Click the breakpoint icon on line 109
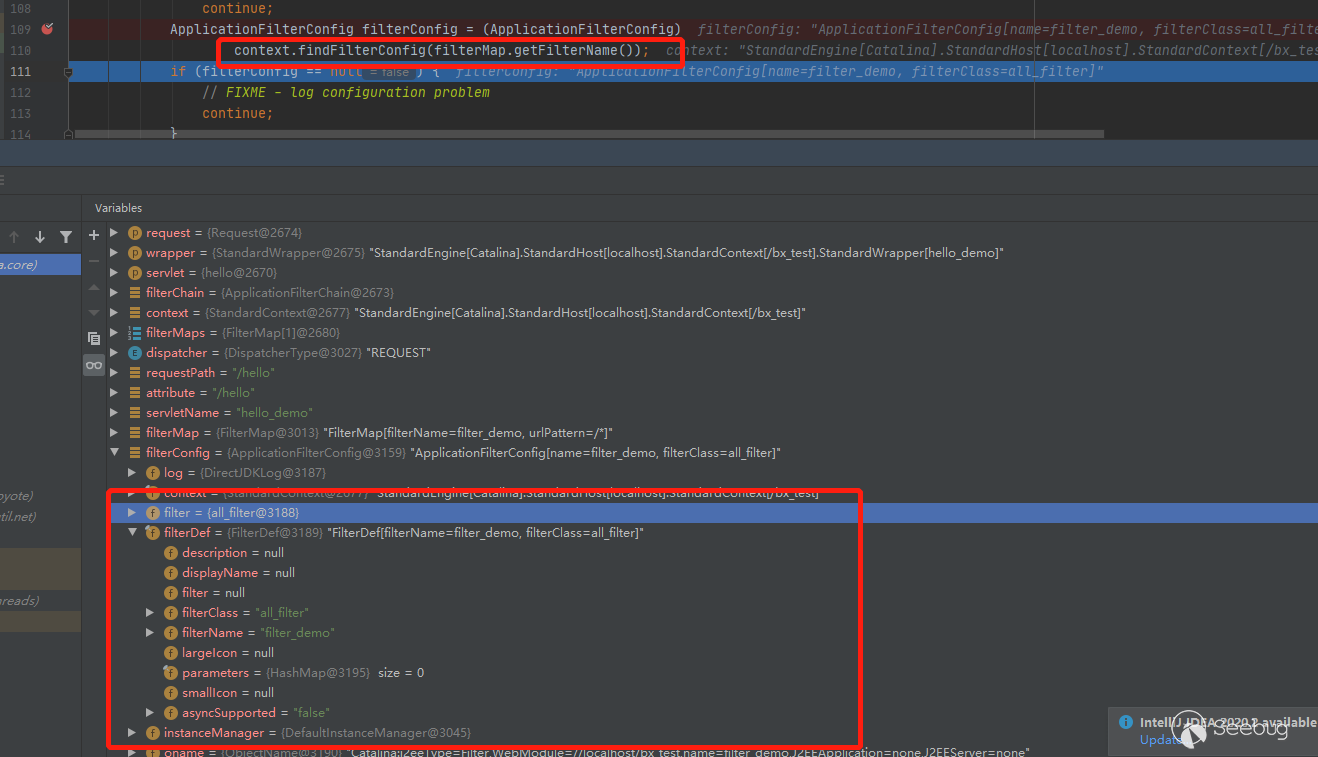 coord(48,29)
